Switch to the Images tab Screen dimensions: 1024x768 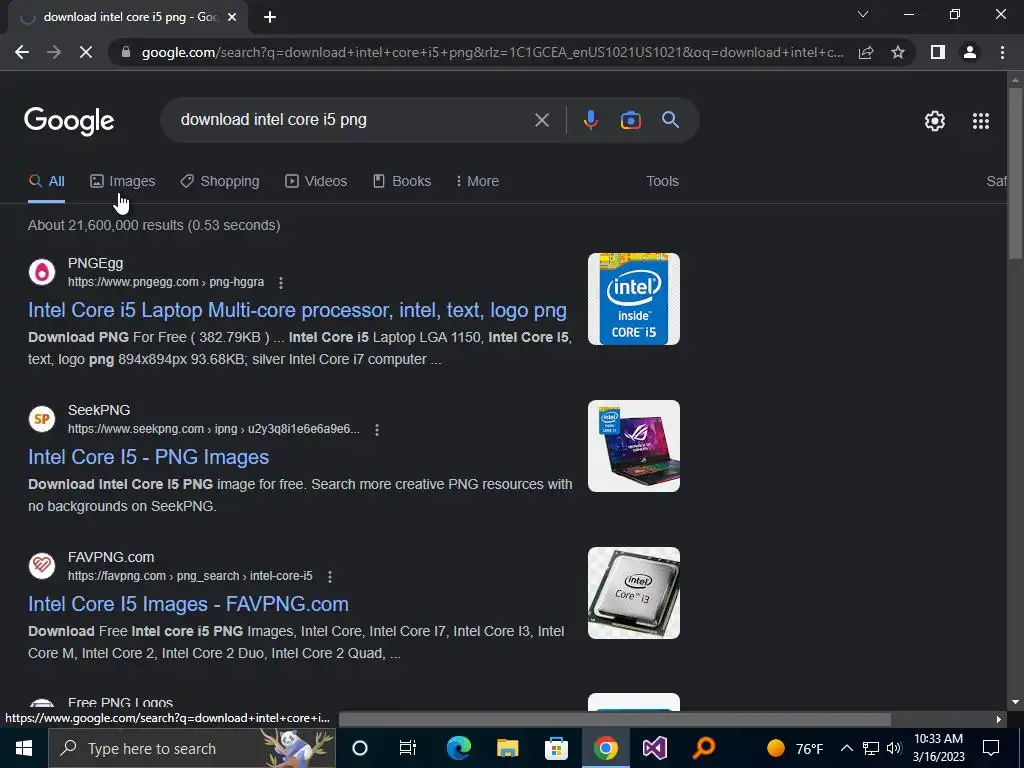[x=123, y=181]
